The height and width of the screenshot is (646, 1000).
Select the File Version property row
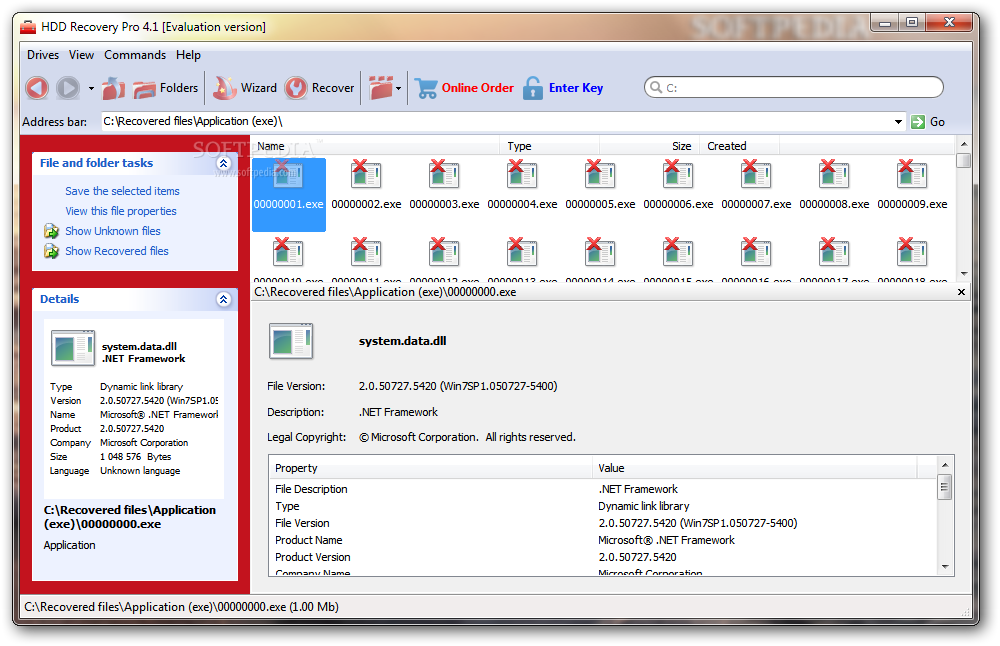pyautogui.click(x=603, y=523)
